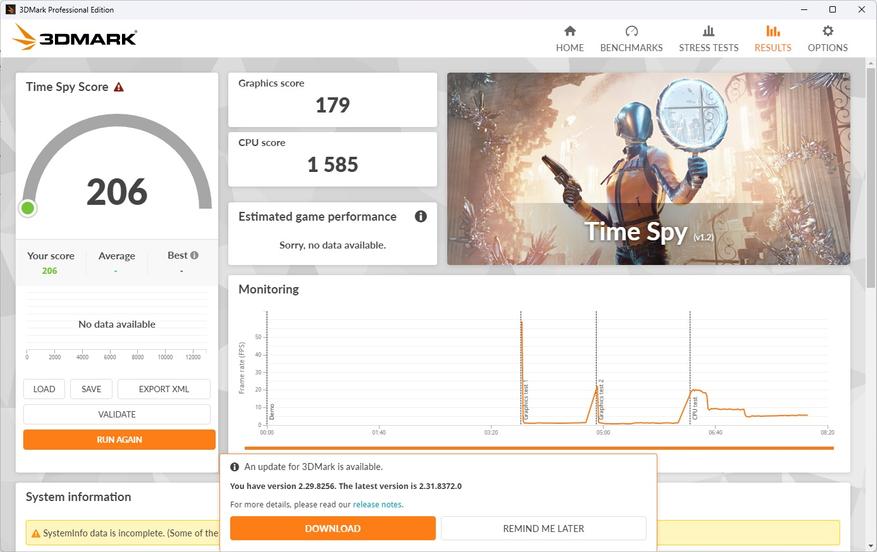The width and height of the screenshot is (877, 552).
Task: Click the update notification info icon
Action: coord(235,467)
